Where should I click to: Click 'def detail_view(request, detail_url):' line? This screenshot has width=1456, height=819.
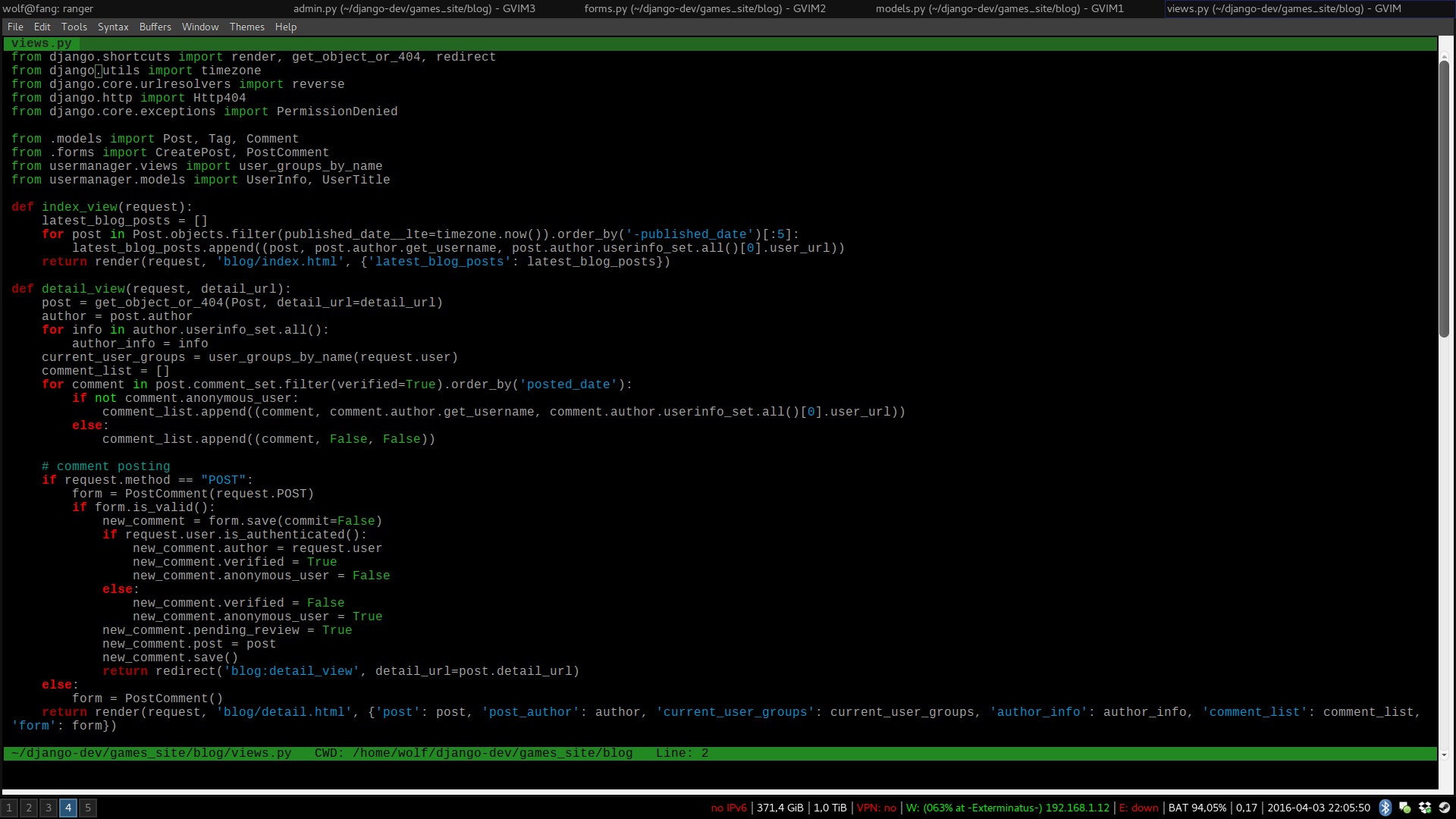coord(151,289)
